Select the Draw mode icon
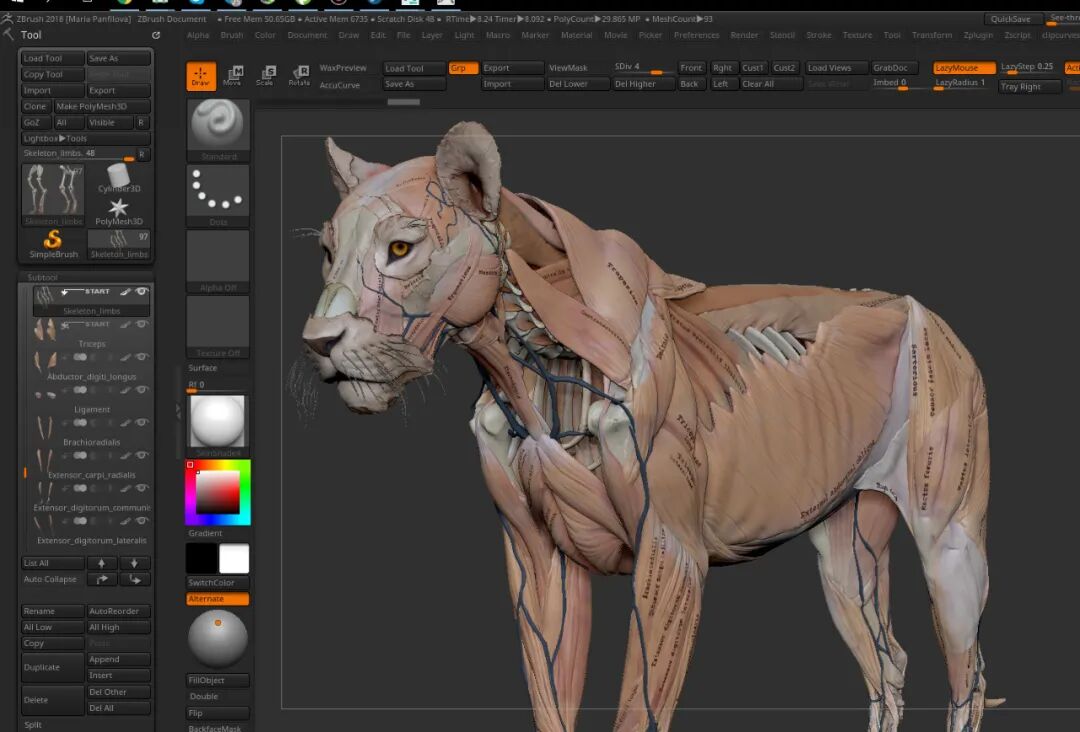The height and width of the screenshot is (732, 1080). tap(200, 76)
